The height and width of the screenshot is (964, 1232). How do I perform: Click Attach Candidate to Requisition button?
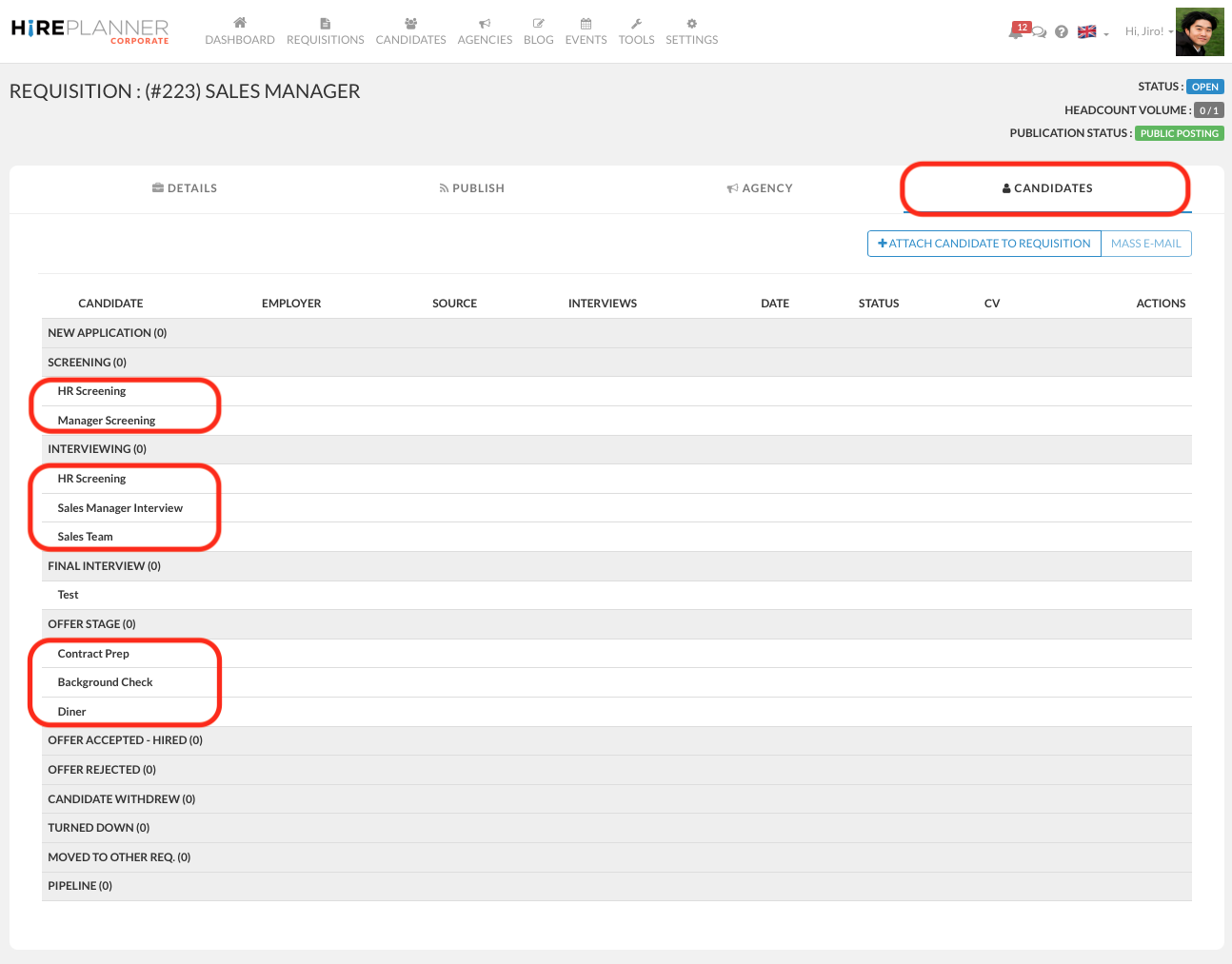[x=984, y=244]
